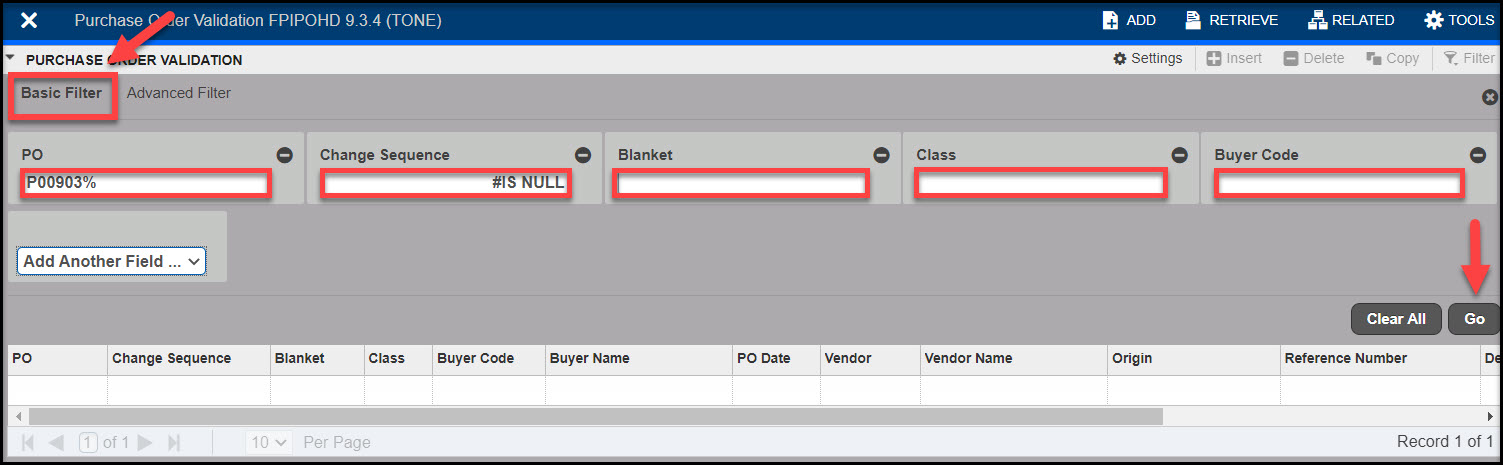Click the page number box

click(88, 442)
